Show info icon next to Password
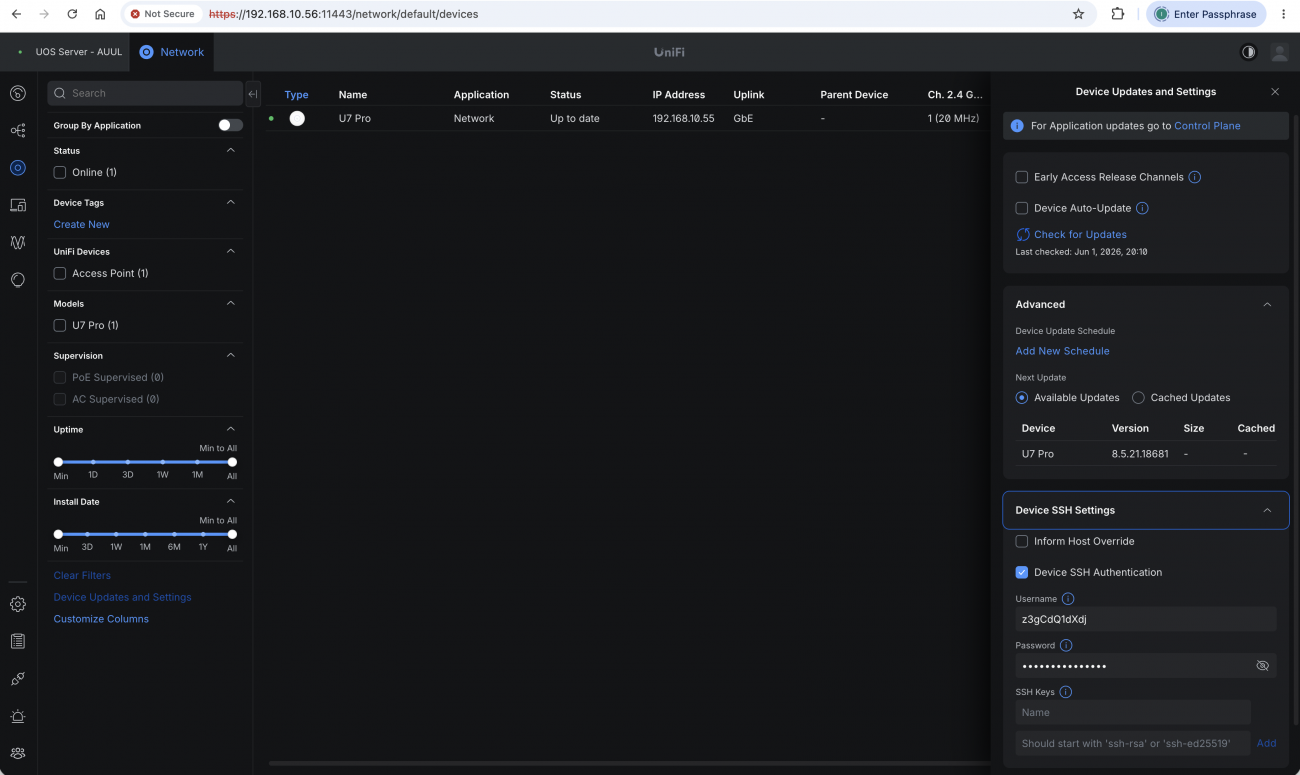 pos(1066,645)
